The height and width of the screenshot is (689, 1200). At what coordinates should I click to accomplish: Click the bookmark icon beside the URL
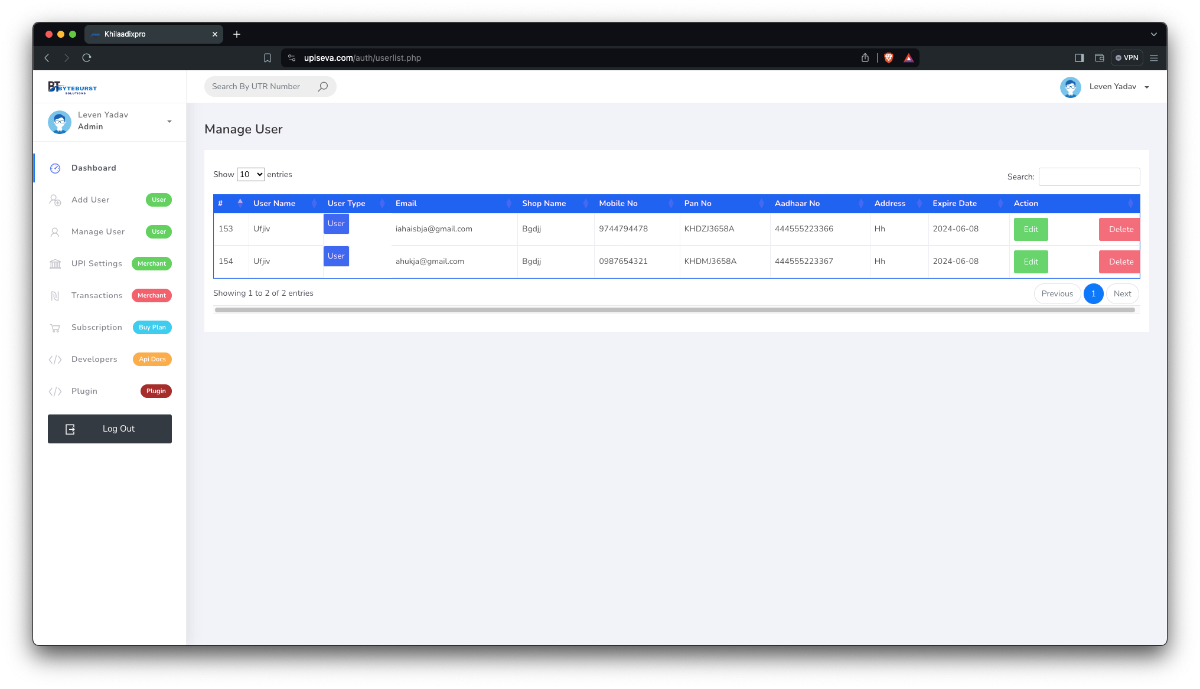click(267, 58)
